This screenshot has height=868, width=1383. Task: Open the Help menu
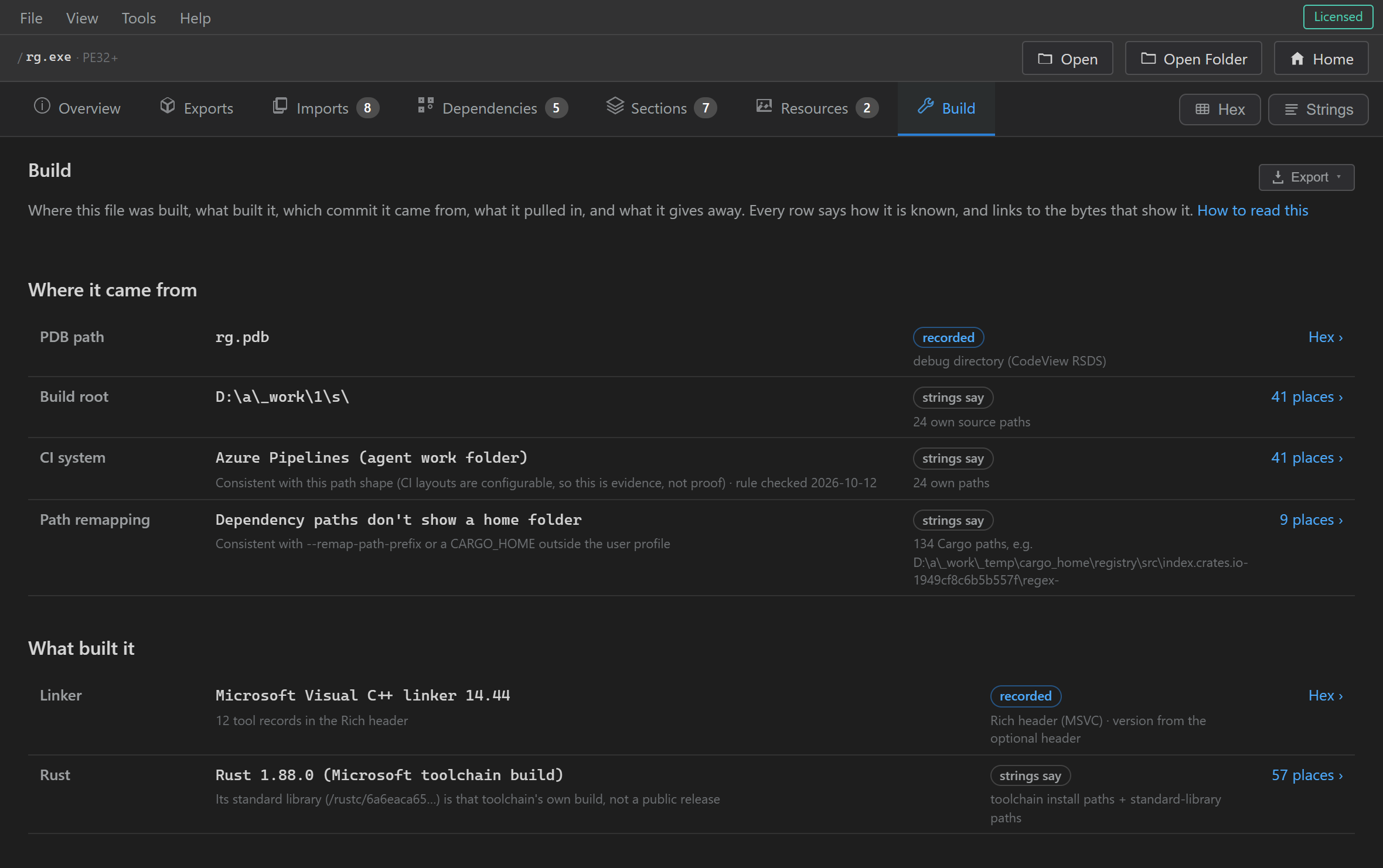(x=195, y=18)
